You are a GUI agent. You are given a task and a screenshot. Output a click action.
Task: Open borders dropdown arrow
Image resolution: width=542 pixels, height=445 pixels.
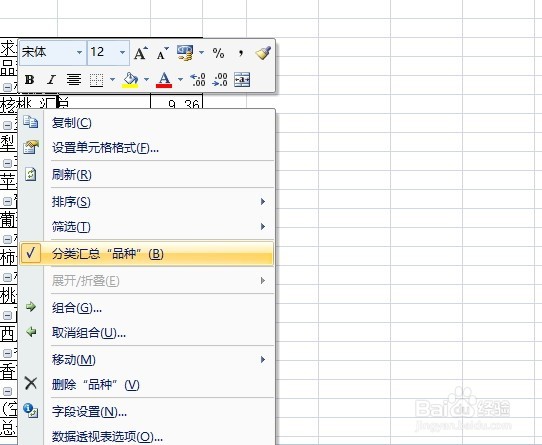112,80
